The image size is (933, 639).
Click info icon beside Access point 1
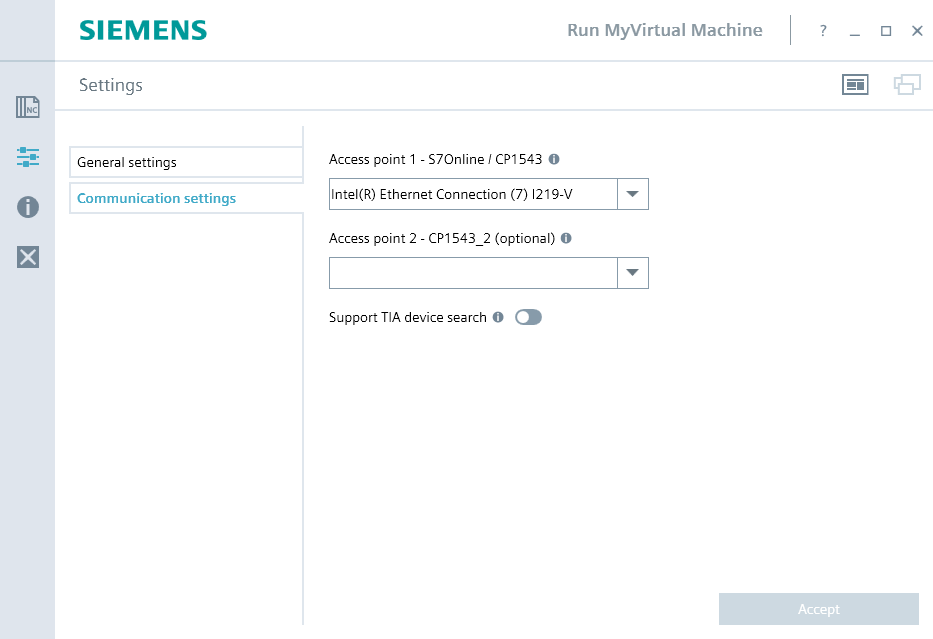point(554,159)
